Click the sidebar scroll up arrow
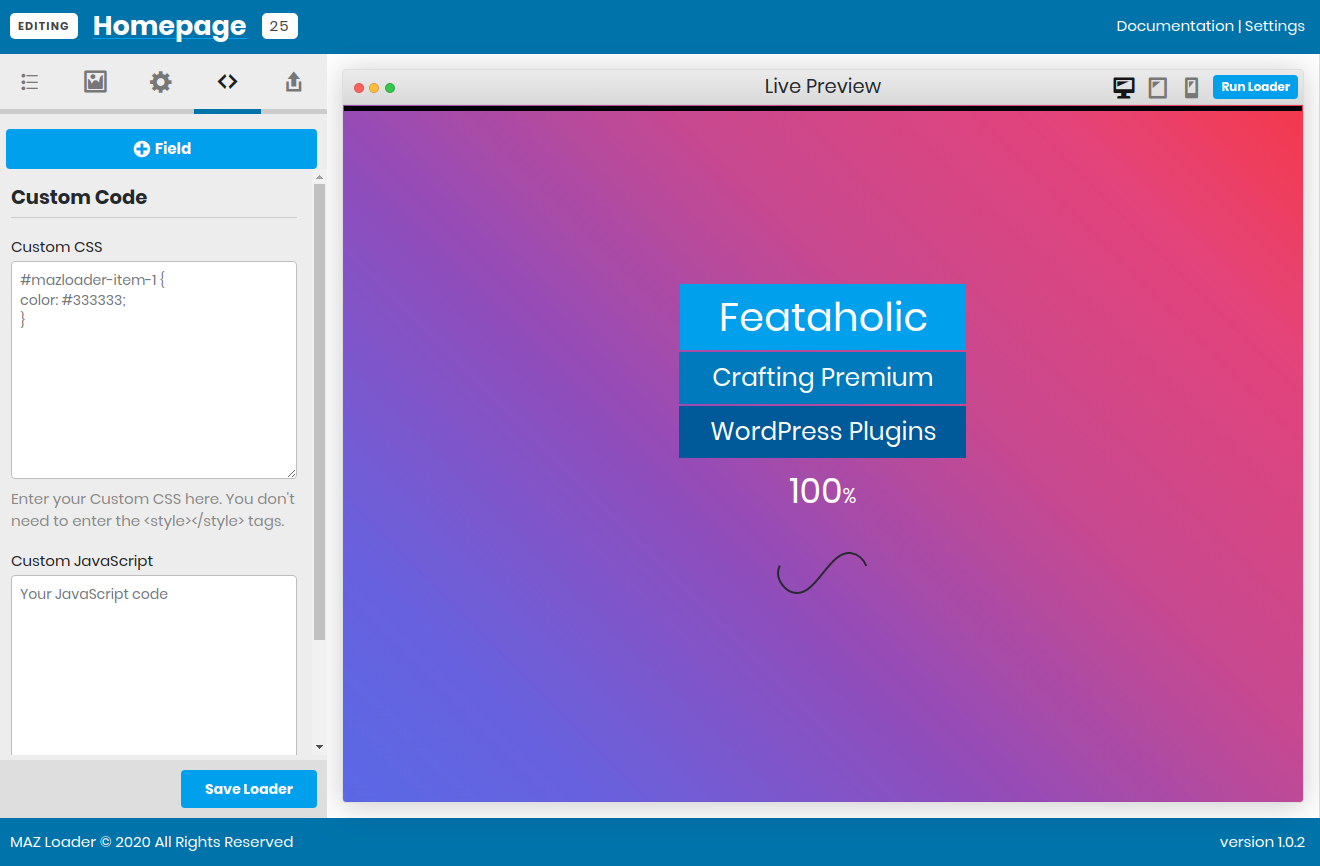The image size is (1320, 866). click(319, 177)
